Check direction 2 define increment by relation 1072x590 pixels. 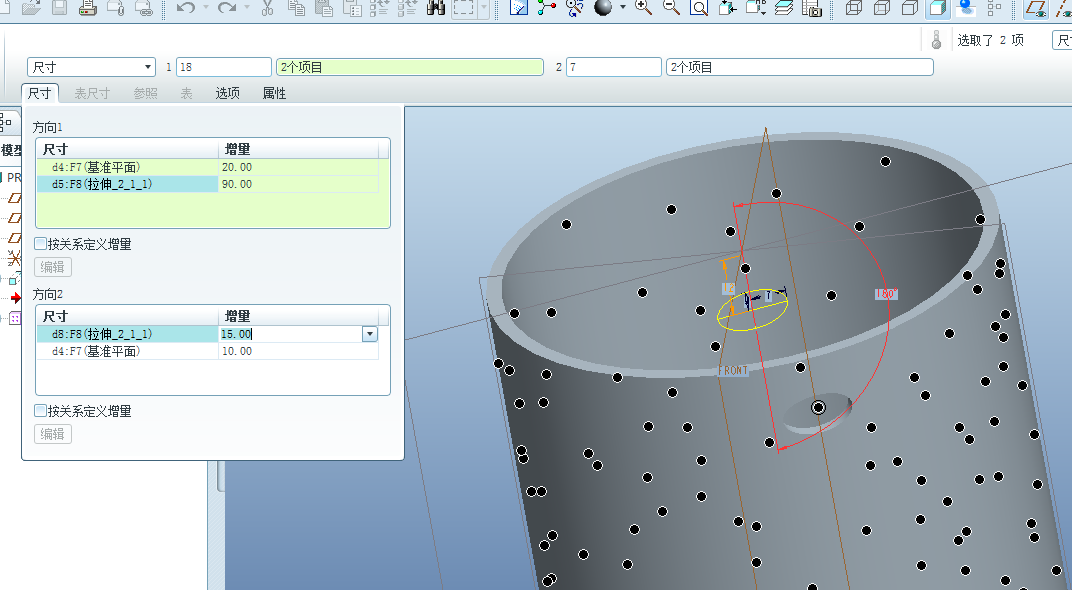click(41, 410)
